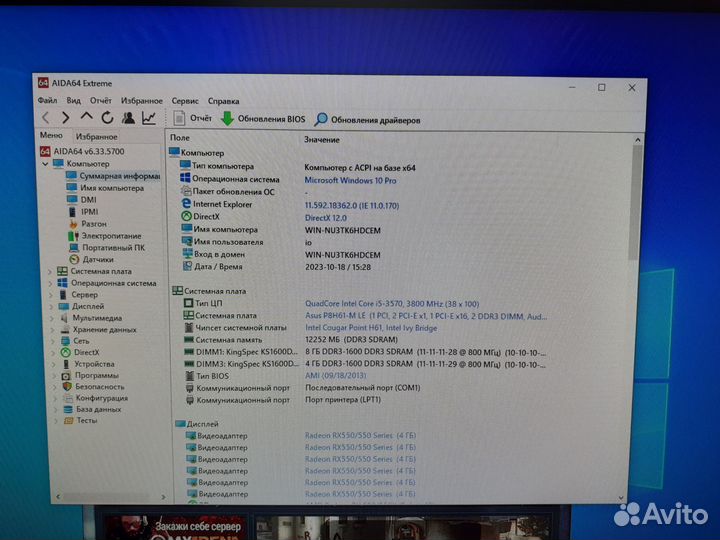The width and height of the screenshot is (720, 540).
Task: Refresh data using the circular arrow icon
Action: pyautogui.click(x=107, y=118)
